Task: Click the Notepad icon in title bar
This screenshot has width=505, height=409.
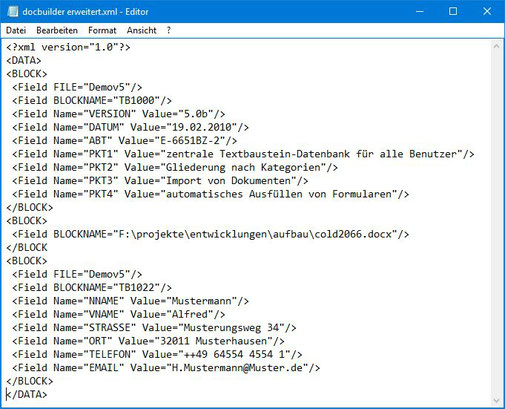Action: coord(13,11)
